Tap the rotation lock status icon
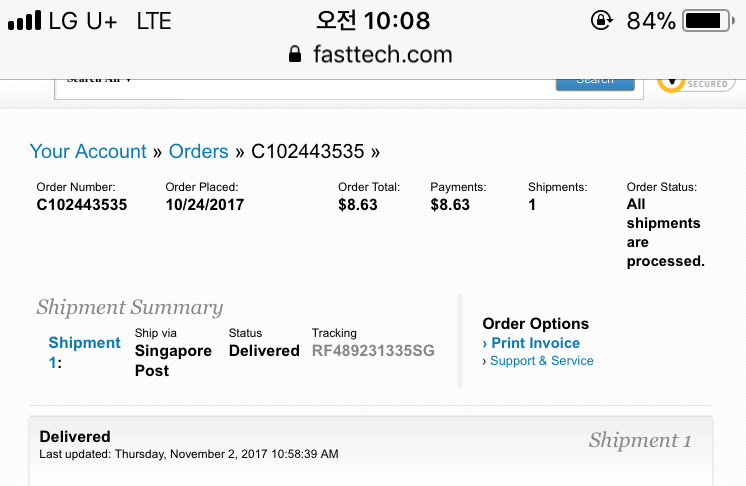 coord(602,20)
